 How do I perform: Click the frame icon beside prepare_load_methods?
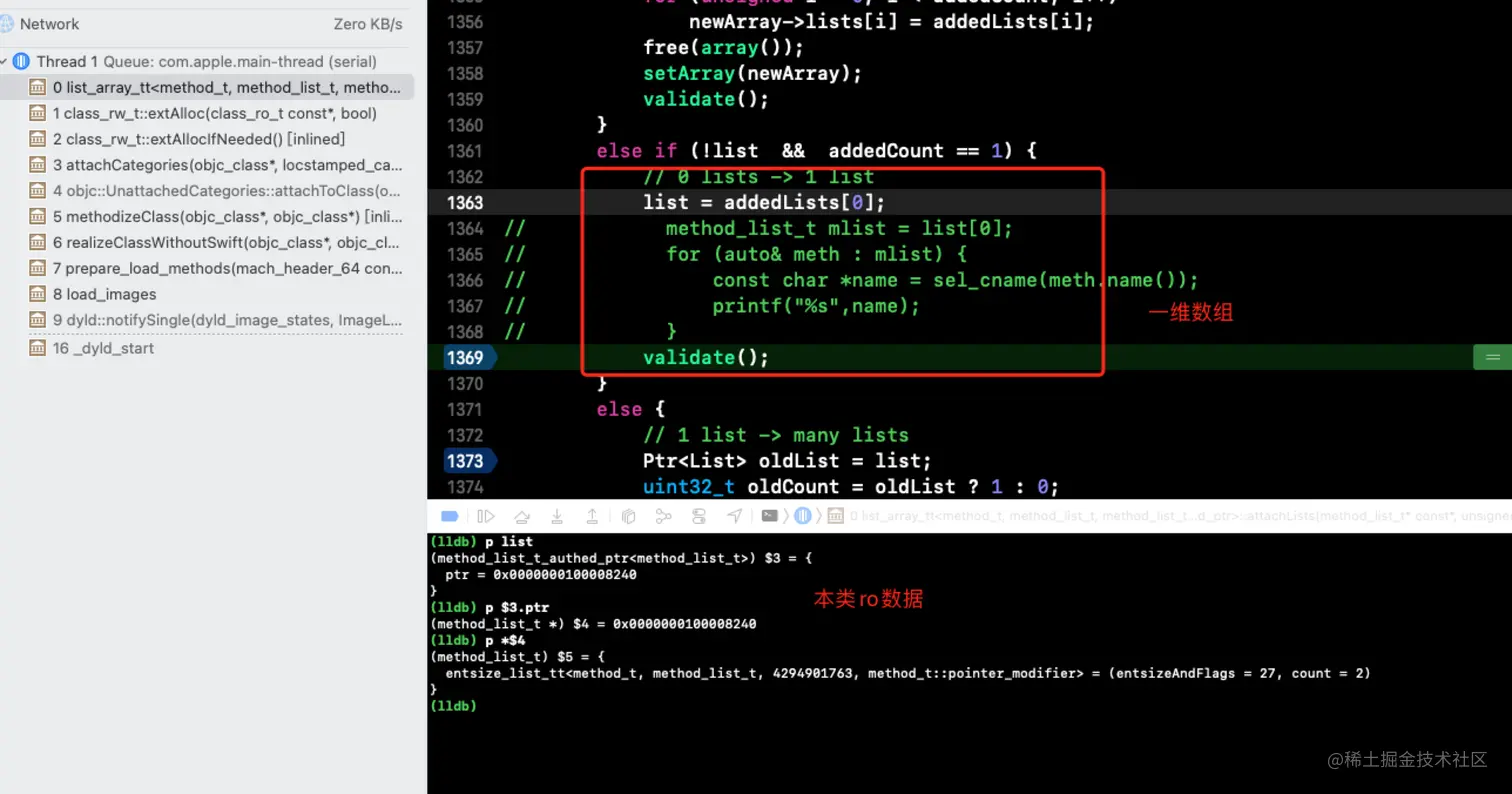click(37, 269)
